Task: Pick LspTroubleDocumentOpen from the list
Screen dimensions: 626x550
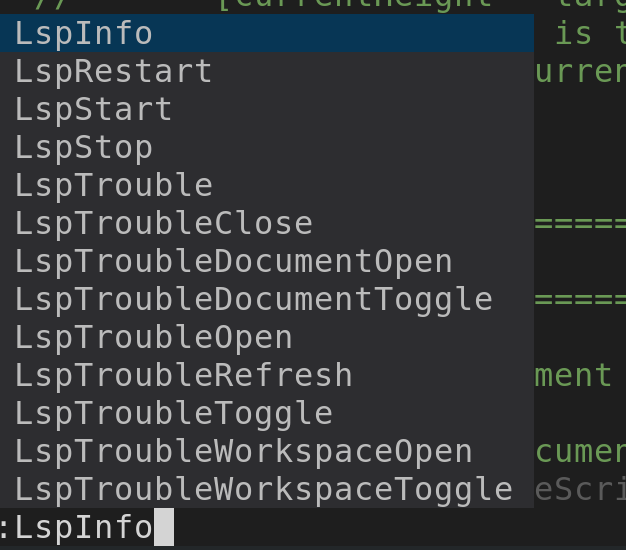Action: (x=267, y=261)
